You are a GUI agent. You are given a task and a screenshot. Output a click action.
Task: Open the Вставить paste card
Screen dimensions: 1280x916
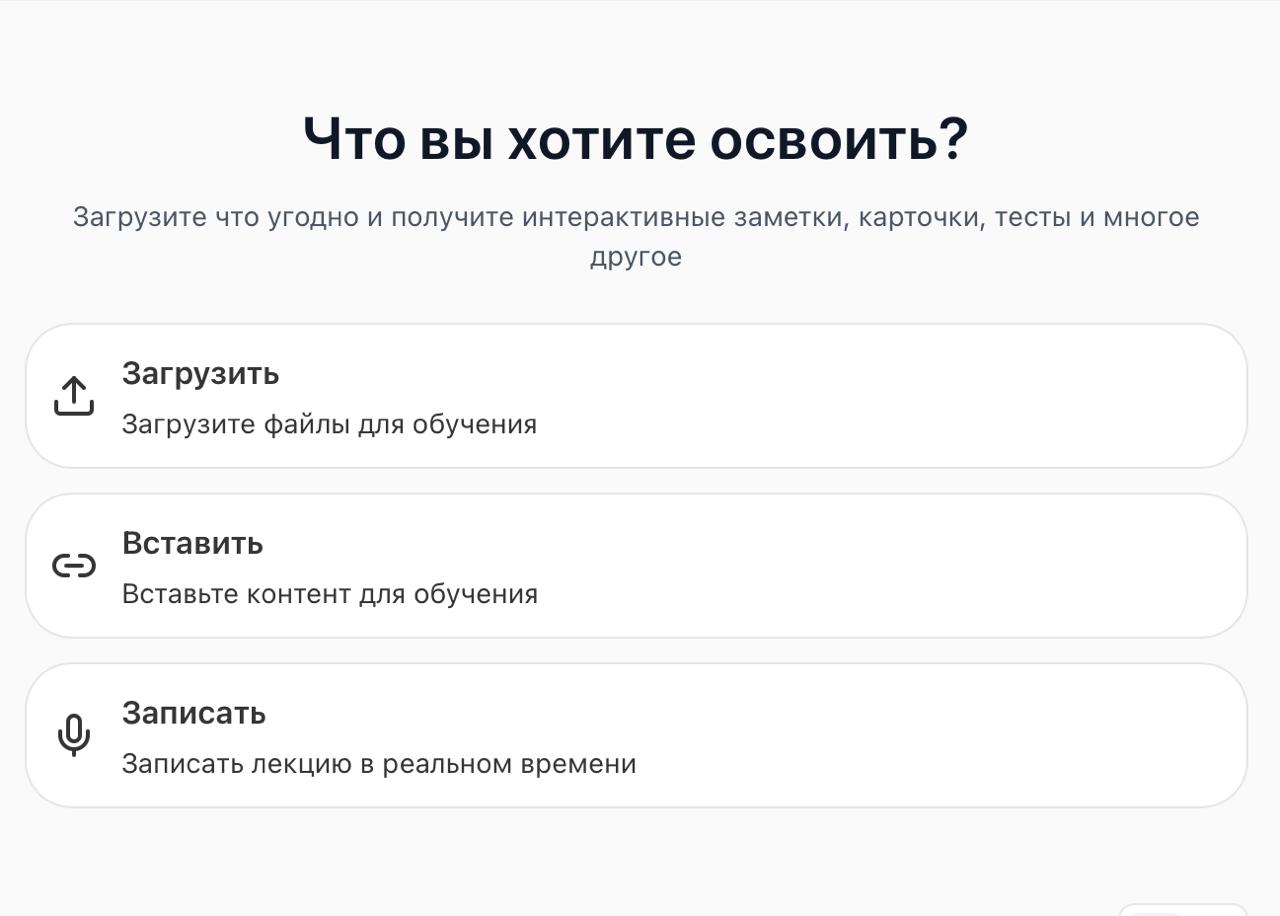click(636, 566)
